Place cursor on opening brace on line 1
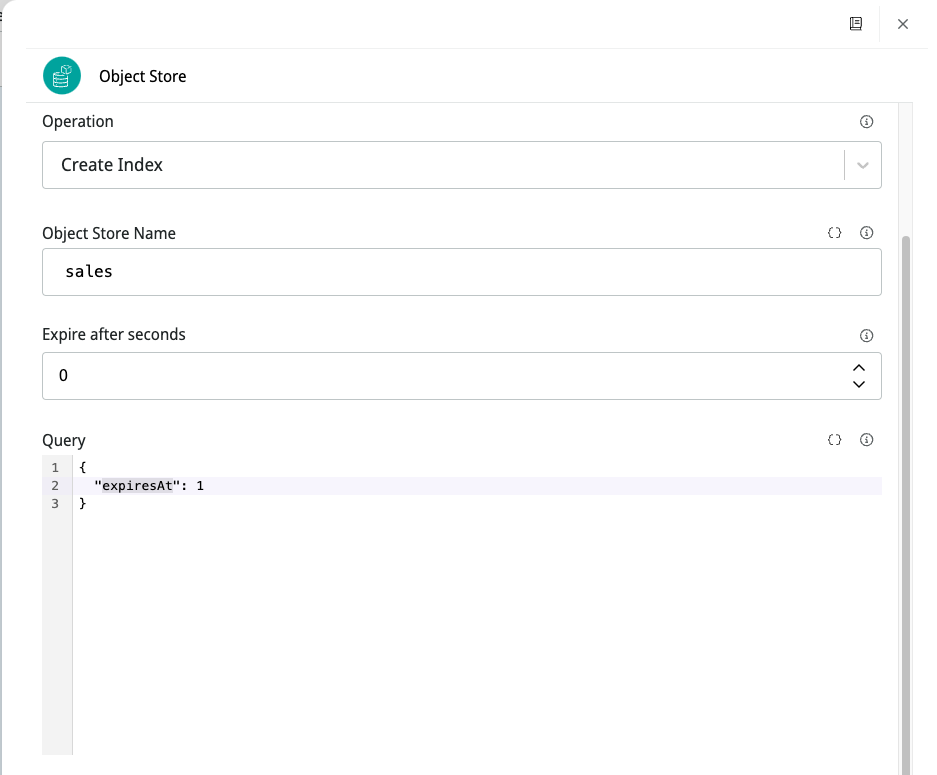The width and height of the screenshot is (937, 775). pos(83,467)
